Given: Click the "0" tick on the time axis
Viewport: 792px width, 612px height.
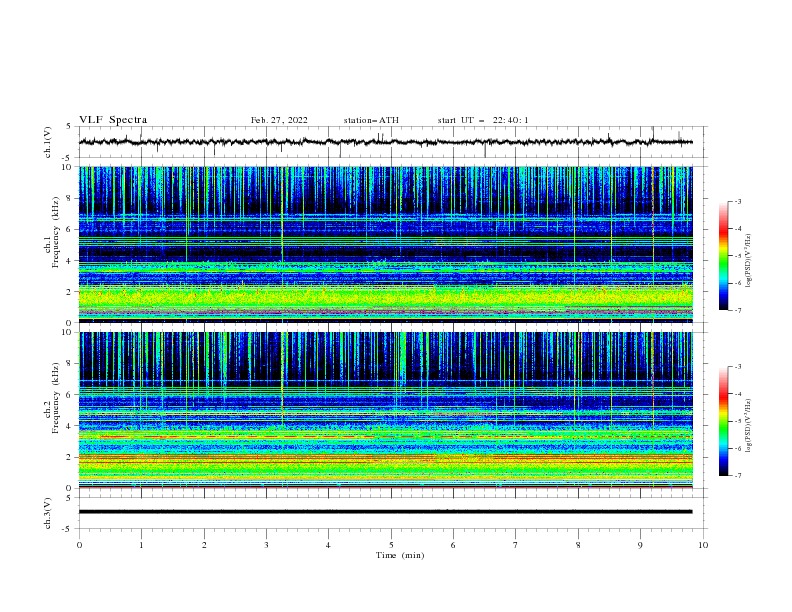Looking at the screenshot, I should point(79,545).
